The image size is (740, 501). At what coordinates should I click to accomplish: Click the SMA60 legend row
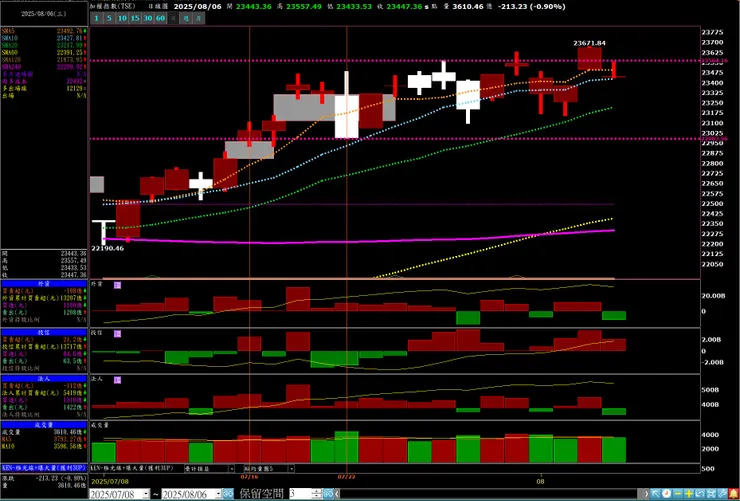click(x=44, y=52)
